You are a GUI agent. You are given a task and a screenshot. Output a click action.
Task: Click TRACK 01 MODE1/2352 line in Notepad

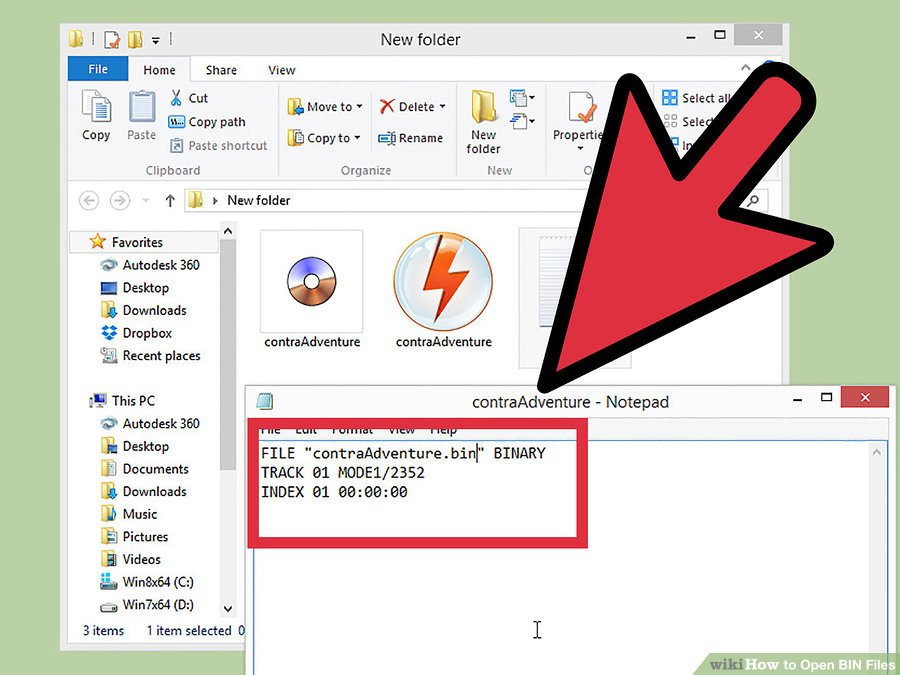tap(343, 473)
